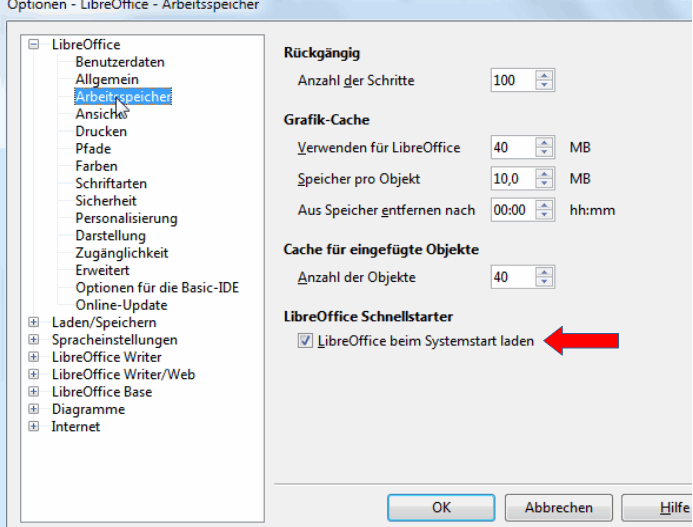
Task: Click the Verwenden für LibreOffice field
Action: click(x=513, y=147)
